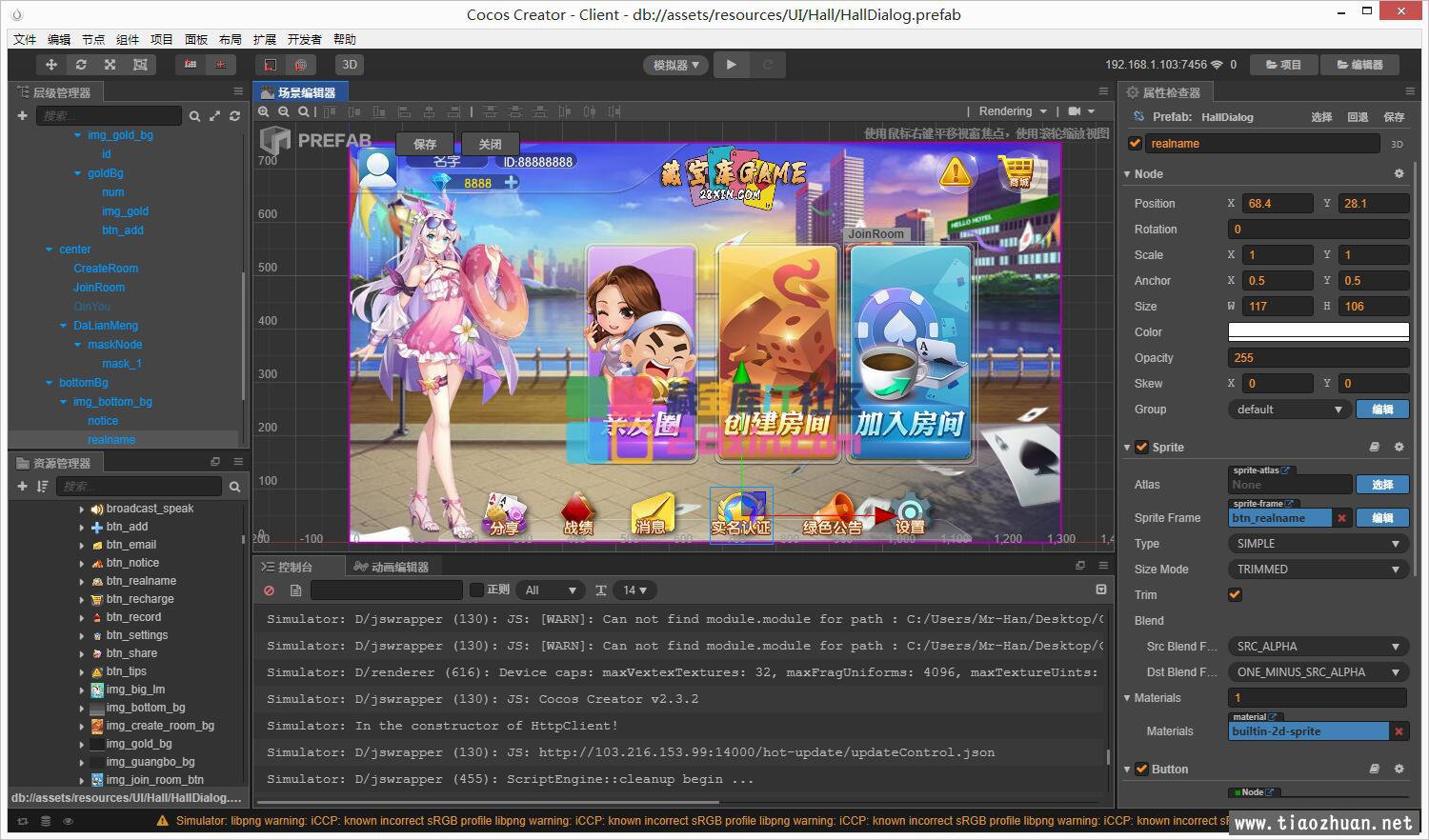Open the scene camera options dropdown
This screenshot has height=840, width=1429.
coord(1081,111)
